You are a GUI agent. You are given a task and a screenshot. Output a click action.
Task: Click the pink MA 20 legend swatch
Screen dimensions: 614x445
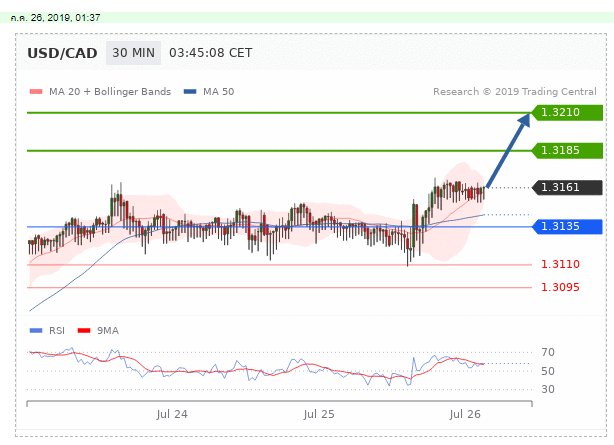point(36,92)
